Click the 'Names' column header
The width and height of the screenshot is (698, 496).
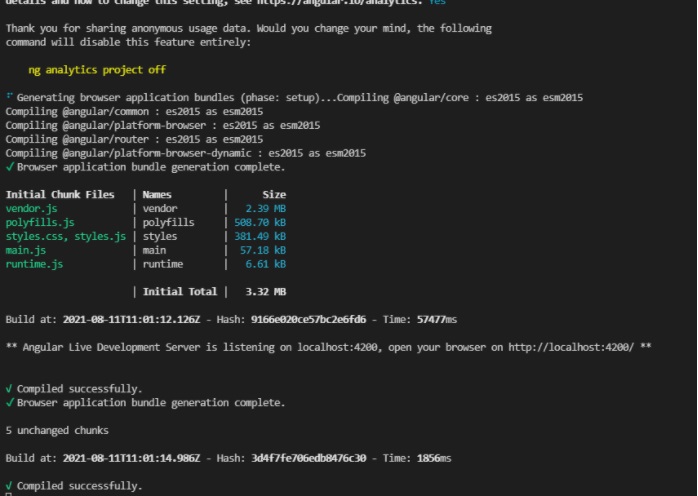157,195
